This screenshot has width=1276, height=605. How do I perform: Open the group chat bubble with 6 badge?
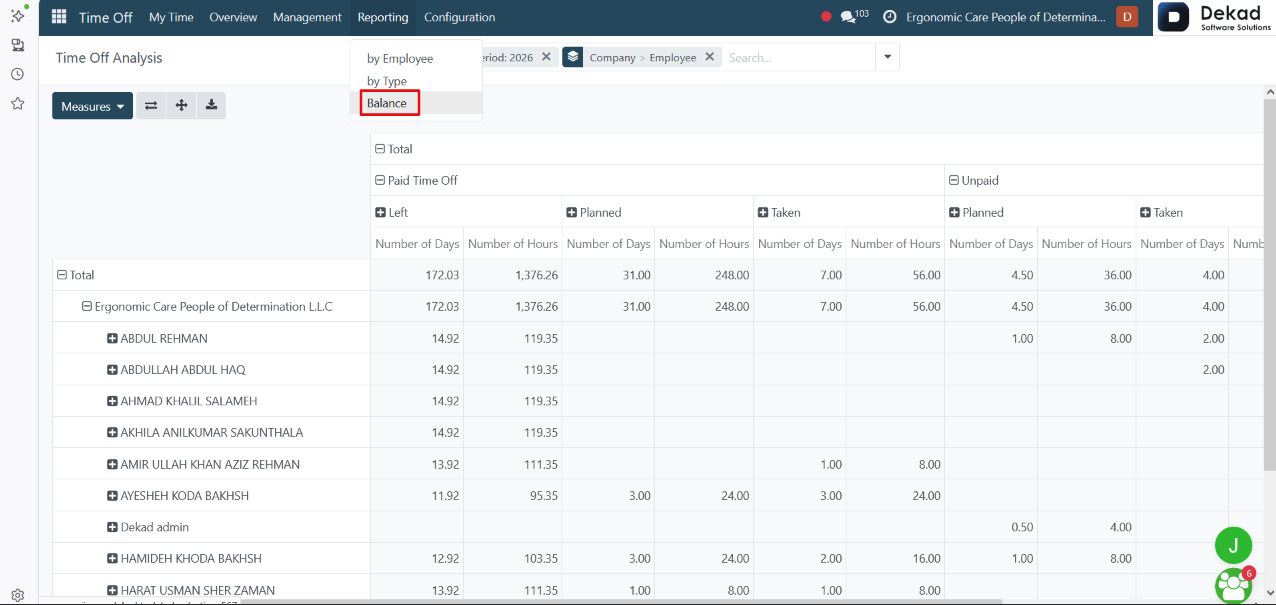[x=1235, y=585]
